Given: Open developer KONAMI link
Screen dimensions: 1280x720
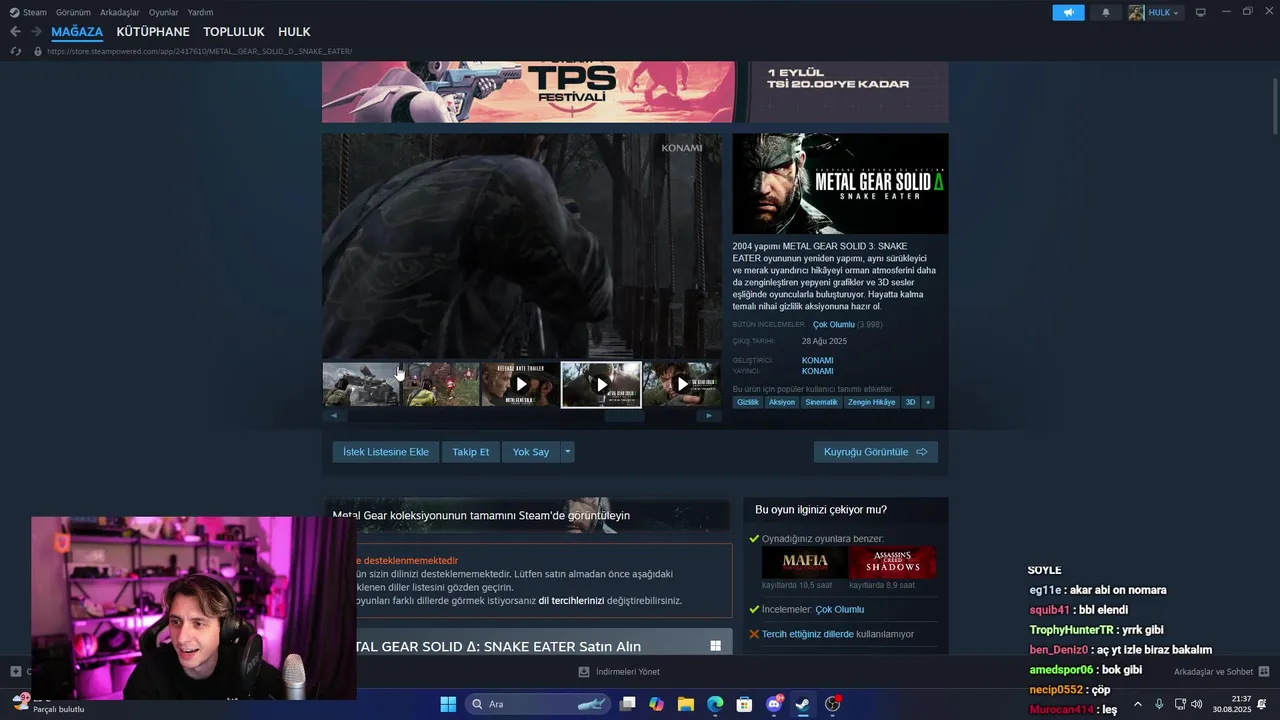Looking at the screenshot, I should click(817, 360).
